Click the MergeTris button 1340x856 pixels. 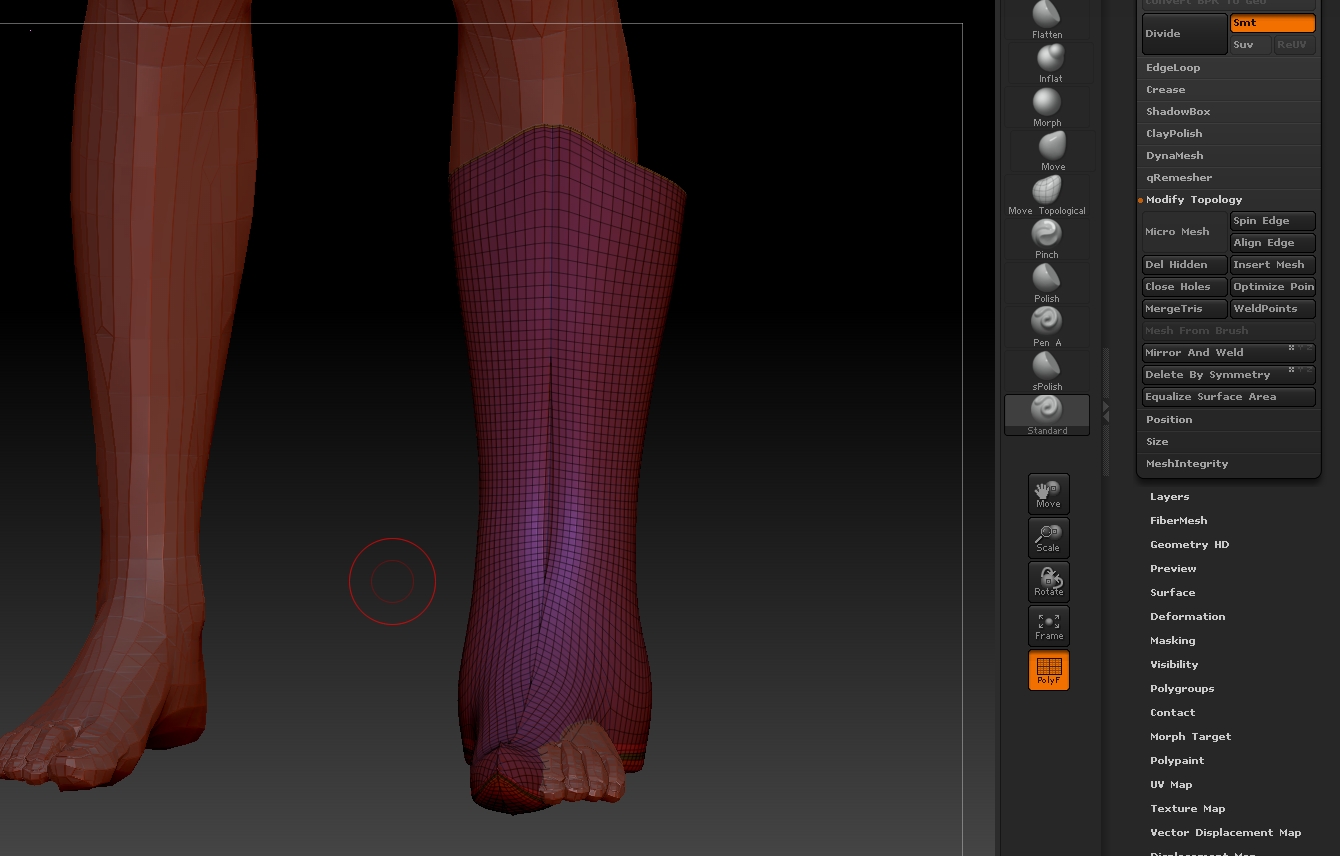(1185, 309)
